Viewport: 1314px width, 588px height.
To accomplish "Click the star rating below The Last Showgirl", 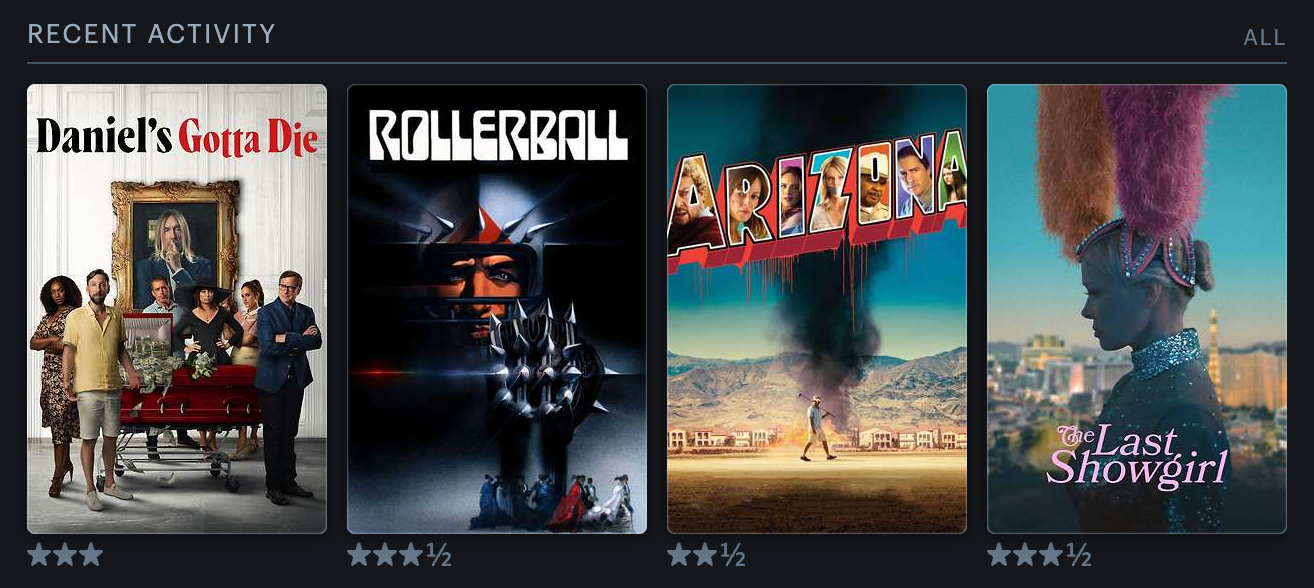I will 1039,555.
